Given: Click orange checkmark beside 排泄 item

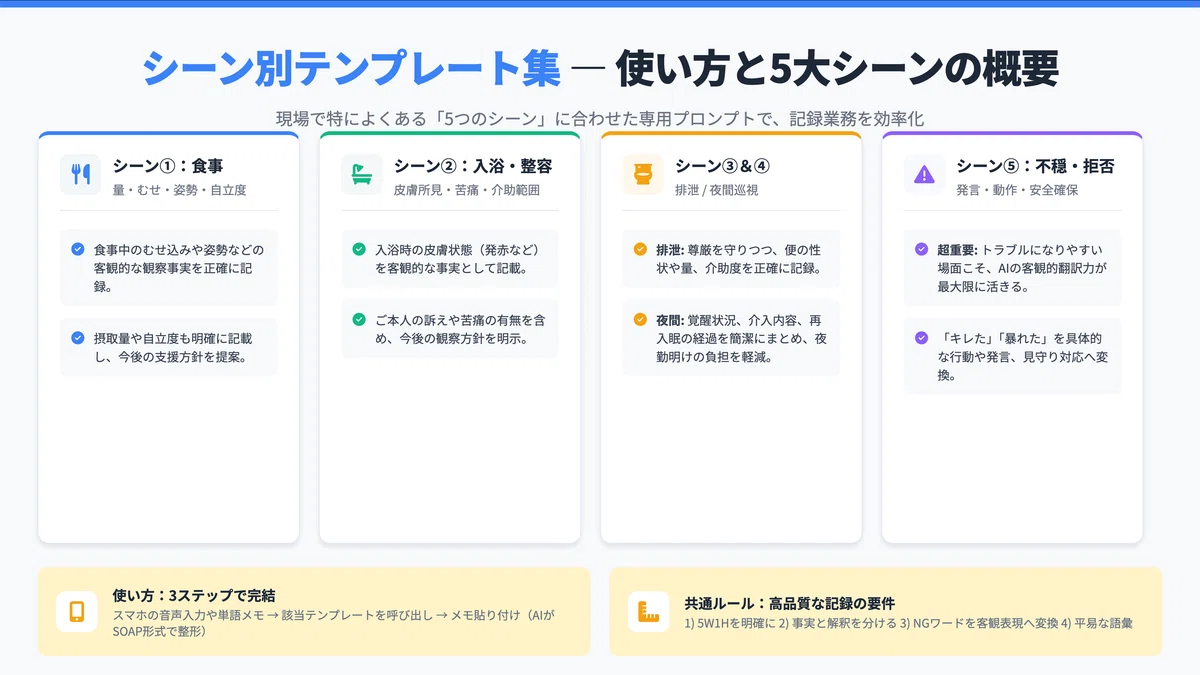Looking at the screenshot, I should click(640, 249).
